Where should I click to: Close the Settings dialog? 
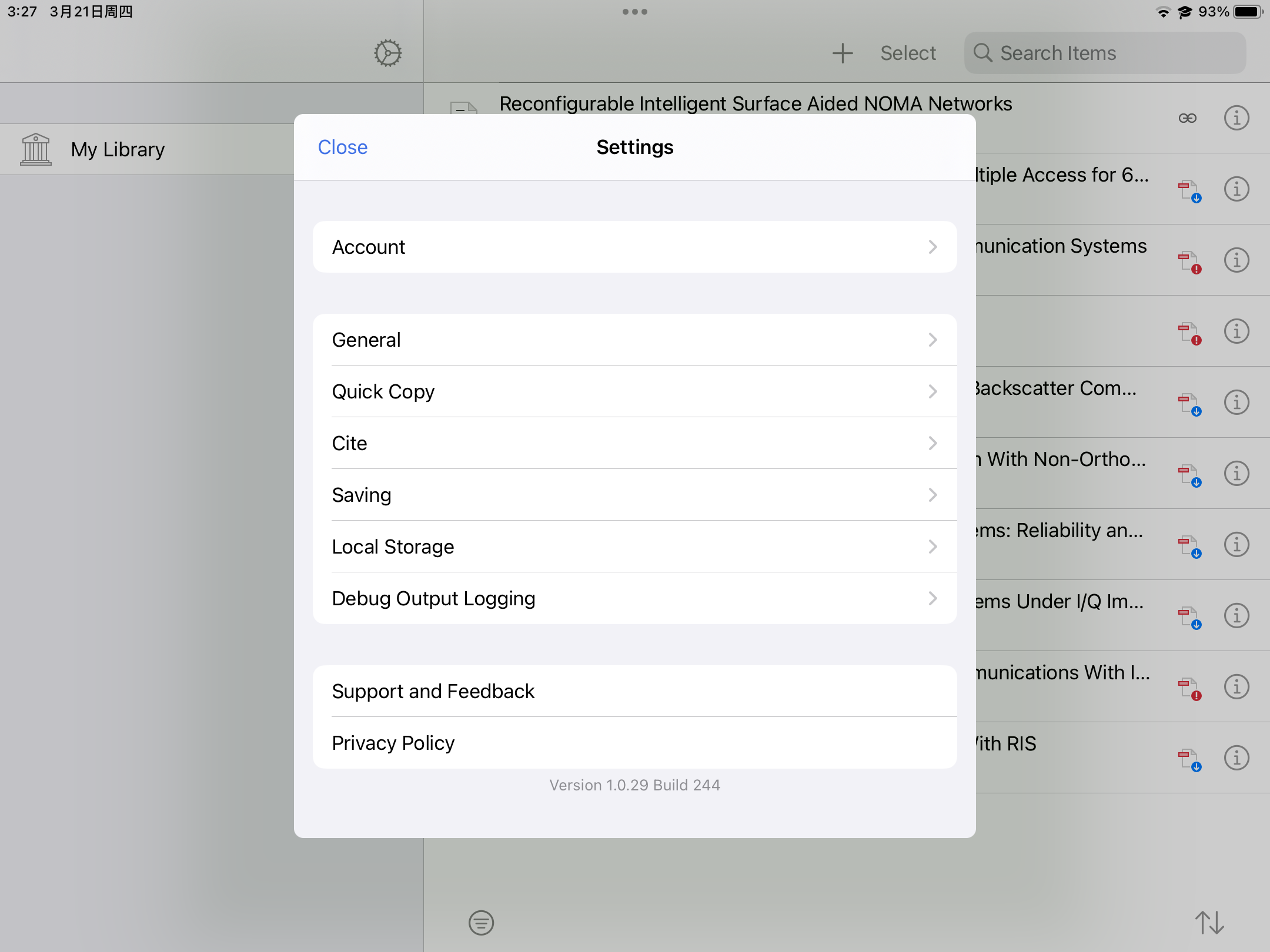coord(343,147)
